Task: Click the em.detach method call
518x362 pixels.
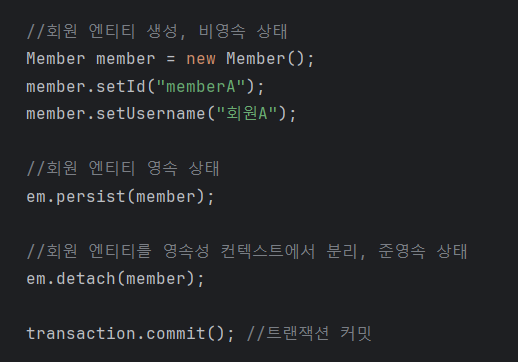Action: pyautogui.click(x=115, y=279)
